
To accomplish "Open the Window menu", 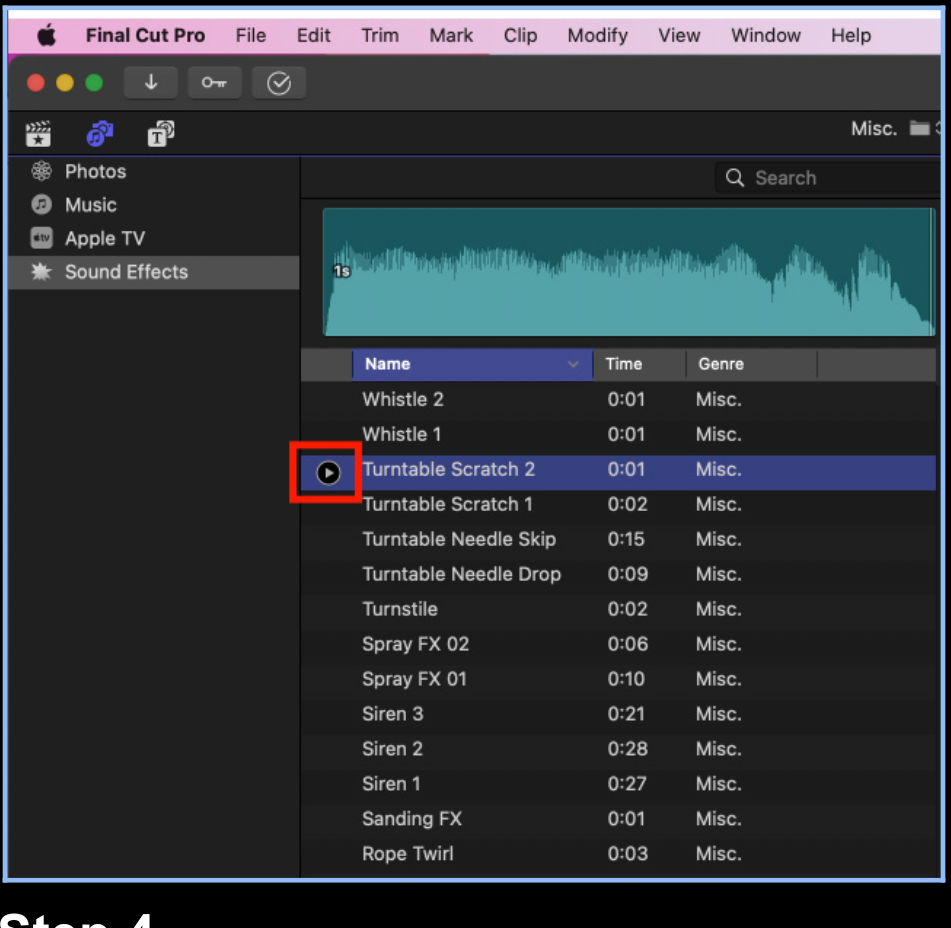I will 765,35.
